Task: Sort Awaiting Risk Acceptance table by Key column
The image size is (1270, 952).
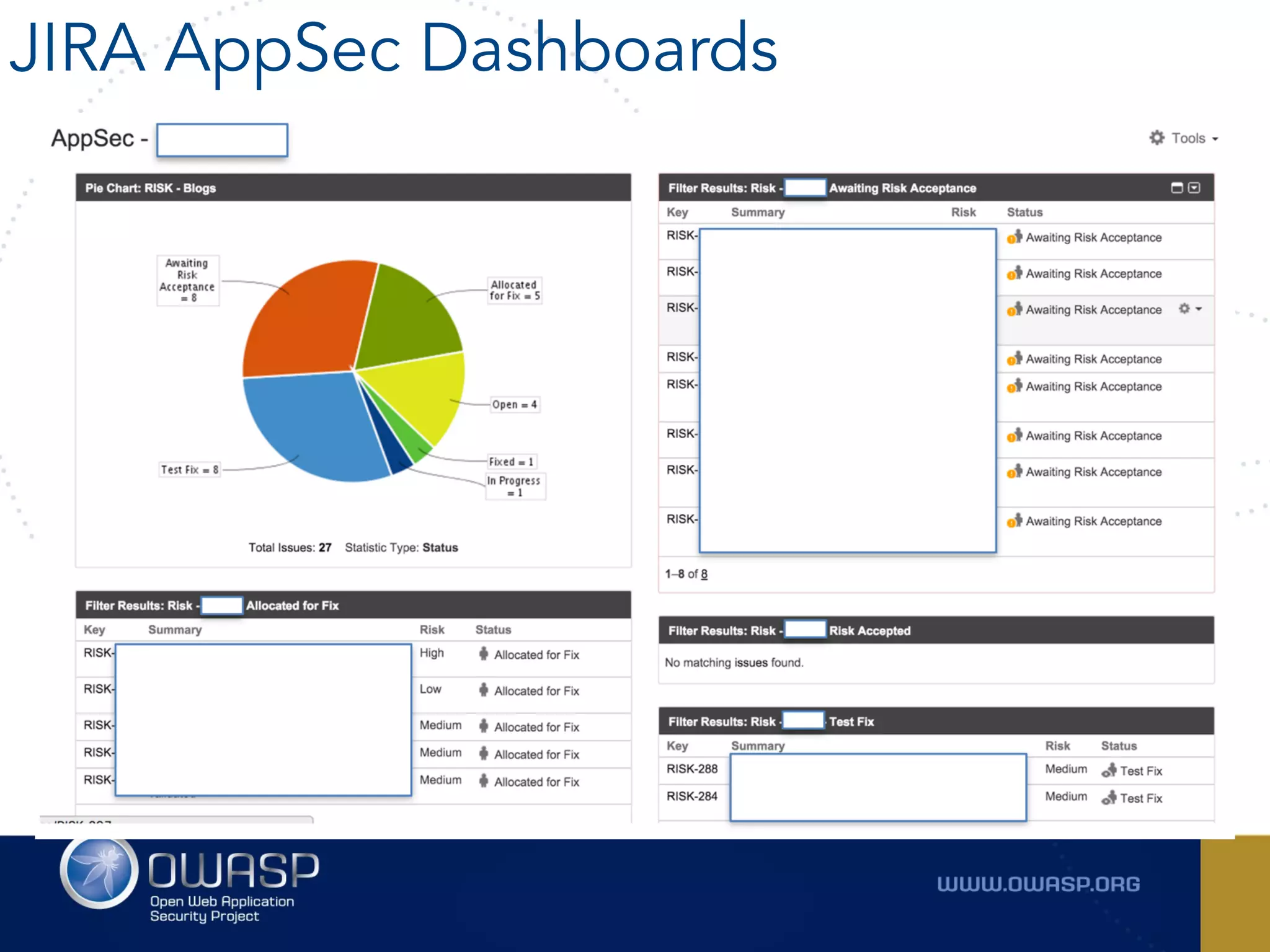Action: (x=677, y=212)
